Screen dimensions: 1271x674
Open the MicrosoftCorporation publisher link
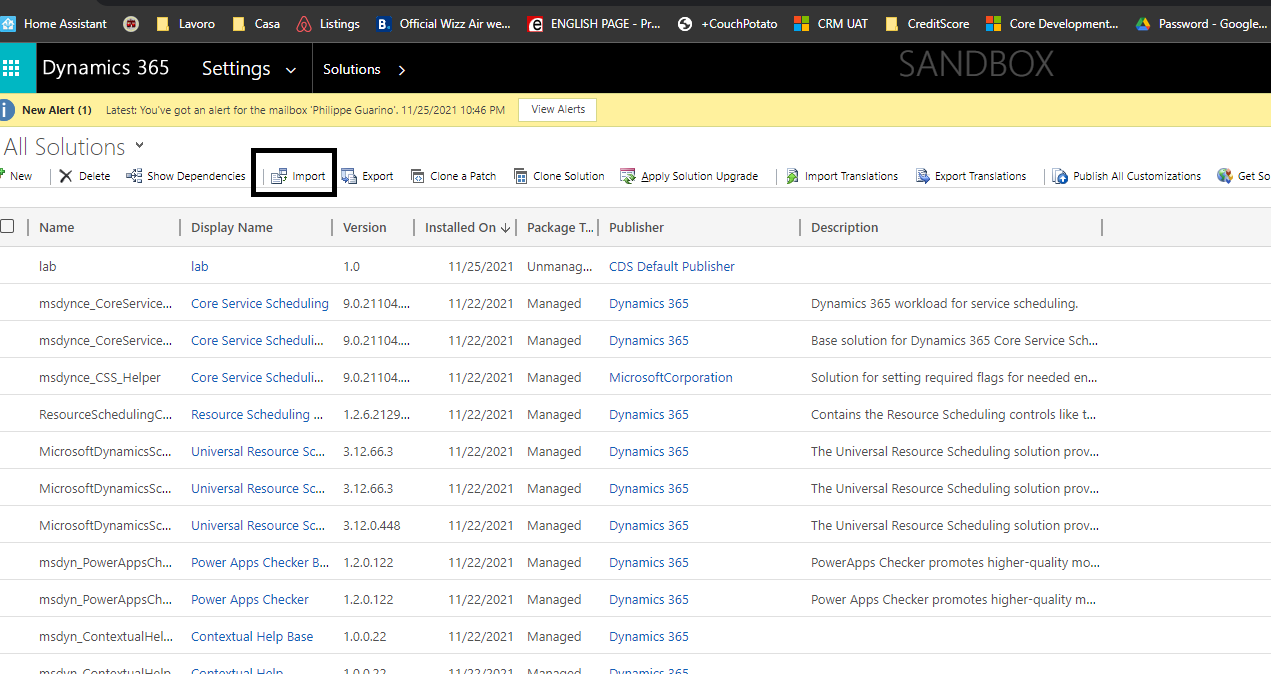[x=671, y=377]
